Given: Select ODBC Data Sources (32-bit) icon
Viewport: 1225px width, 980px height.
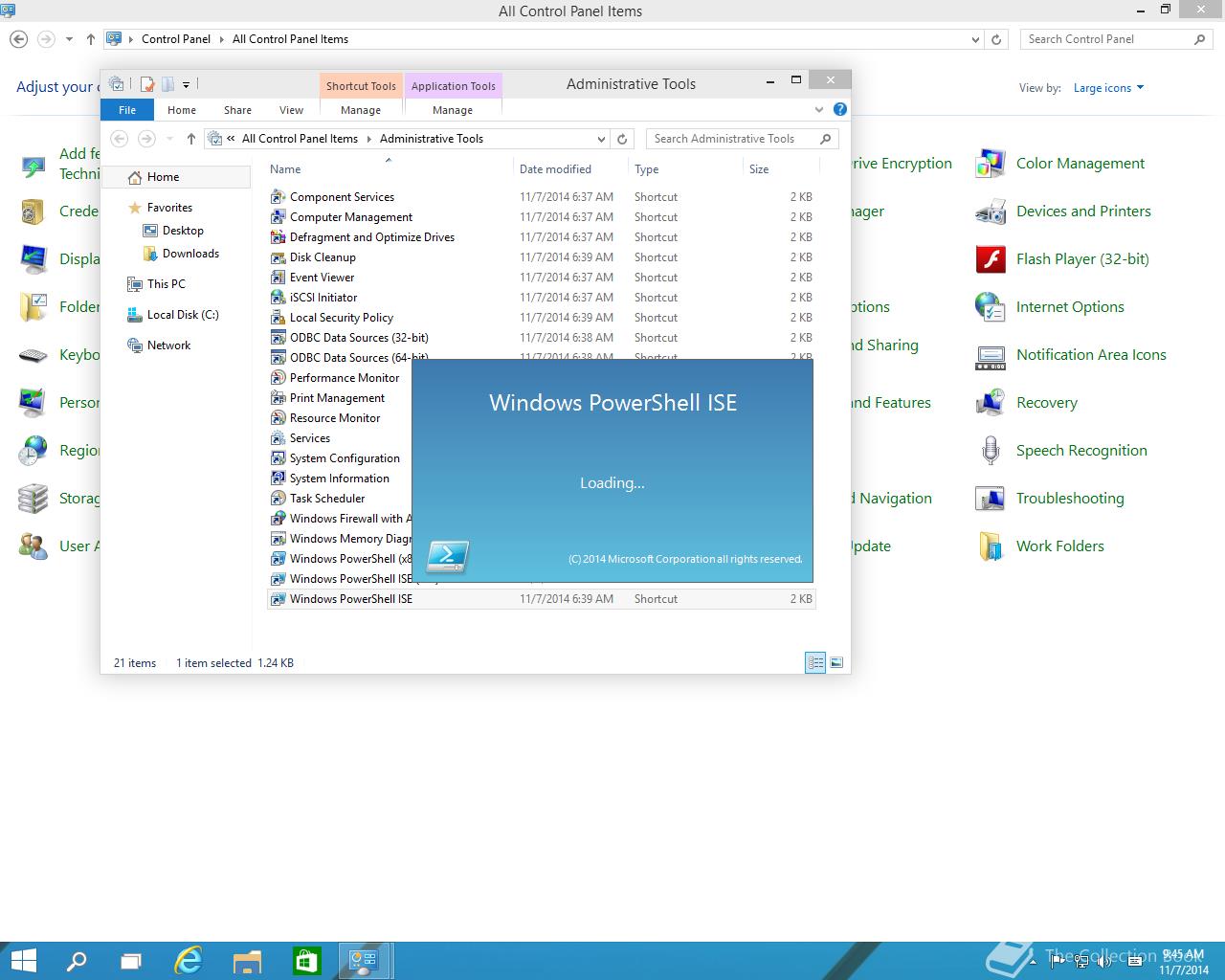Looking at the screenshot, I should point(278,337).
